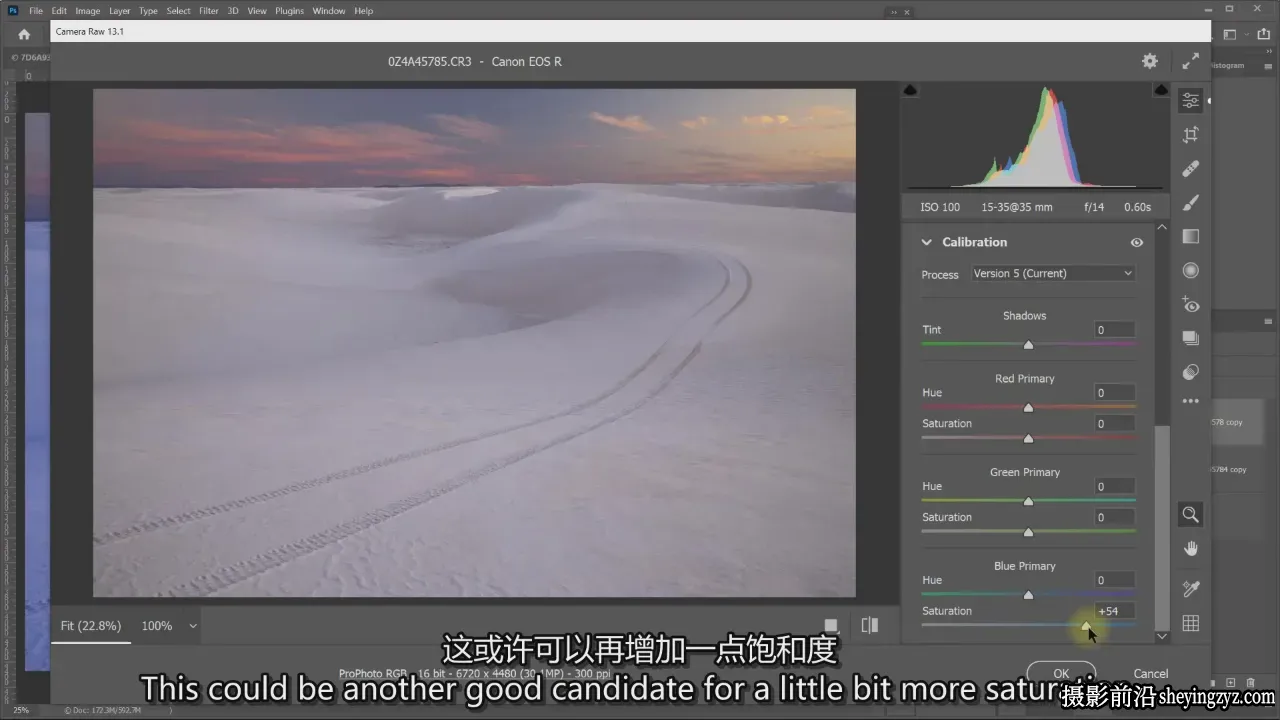
Task: Switch to single view preview icon
Action: pyautogui.click(x=830, y=625)
